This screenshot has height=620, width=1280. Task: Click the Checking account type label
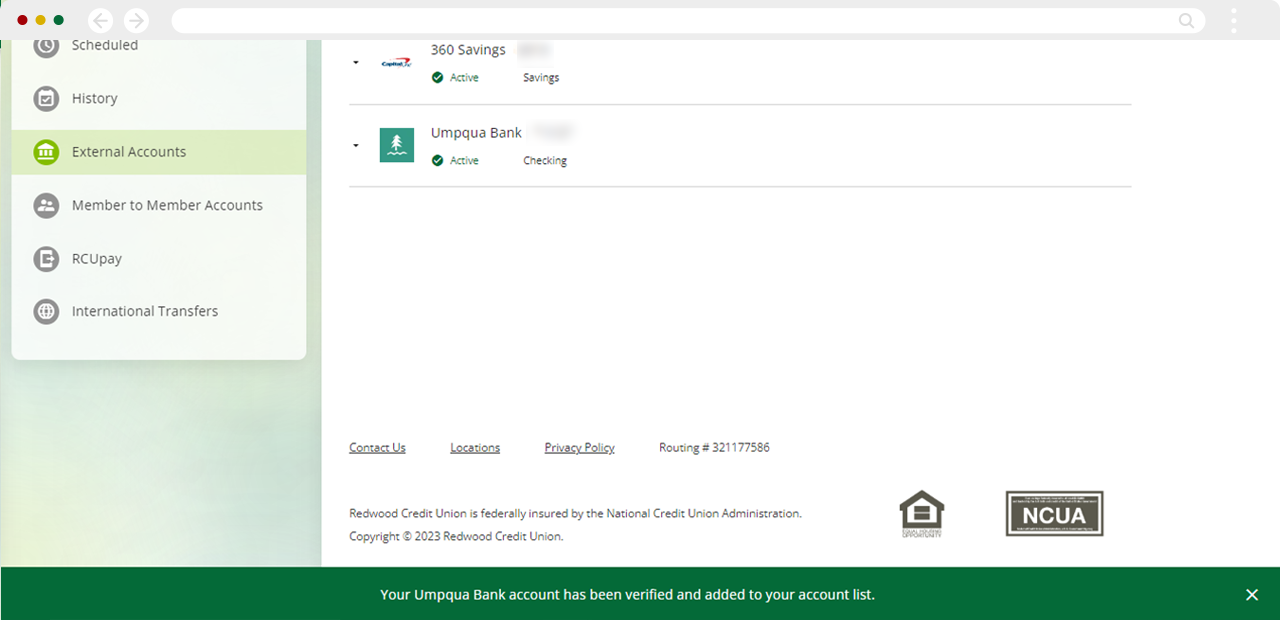545,161
